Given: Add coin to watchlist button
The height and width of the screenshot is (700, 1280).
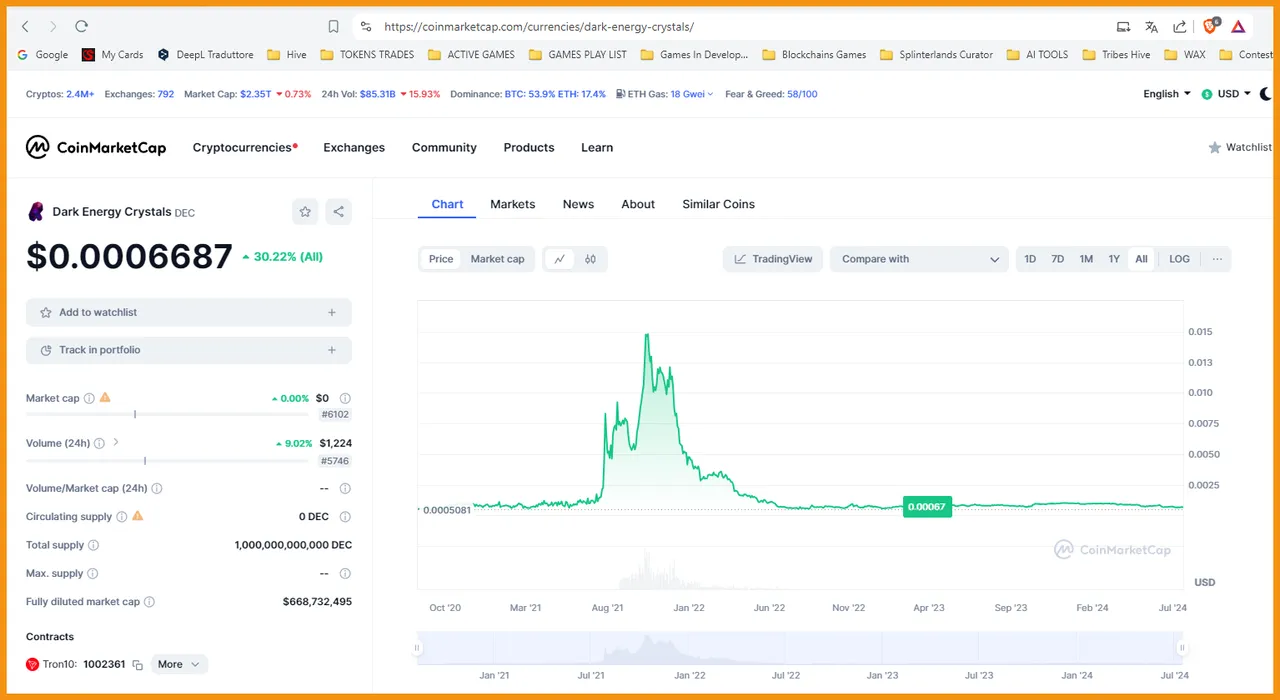Looking at the screenshot, I should 189,312.
